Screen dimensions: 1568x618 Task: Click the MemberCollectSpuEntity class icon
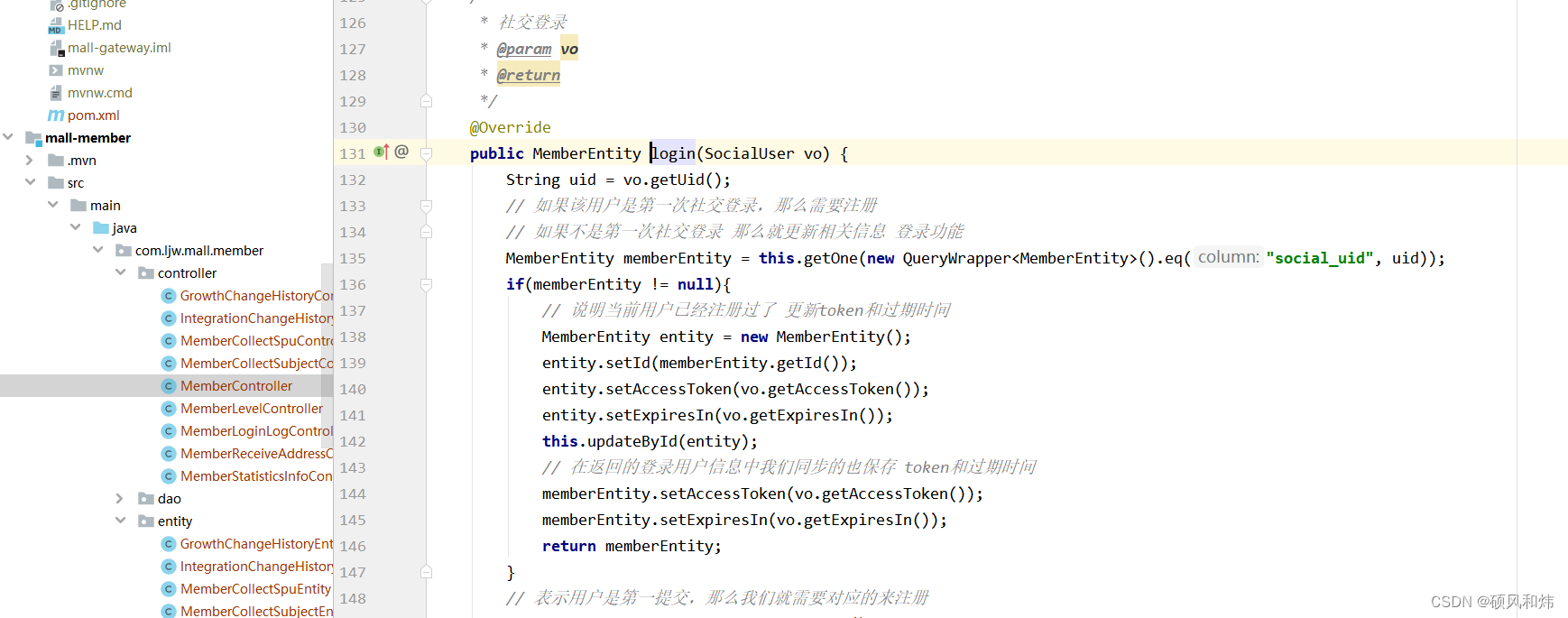(x=169, y=589)
